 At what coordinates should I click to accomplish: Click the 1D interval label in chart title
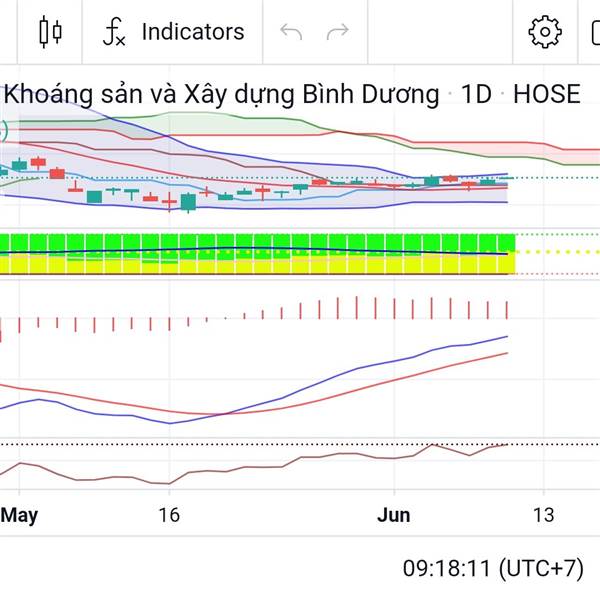point(476,94)
